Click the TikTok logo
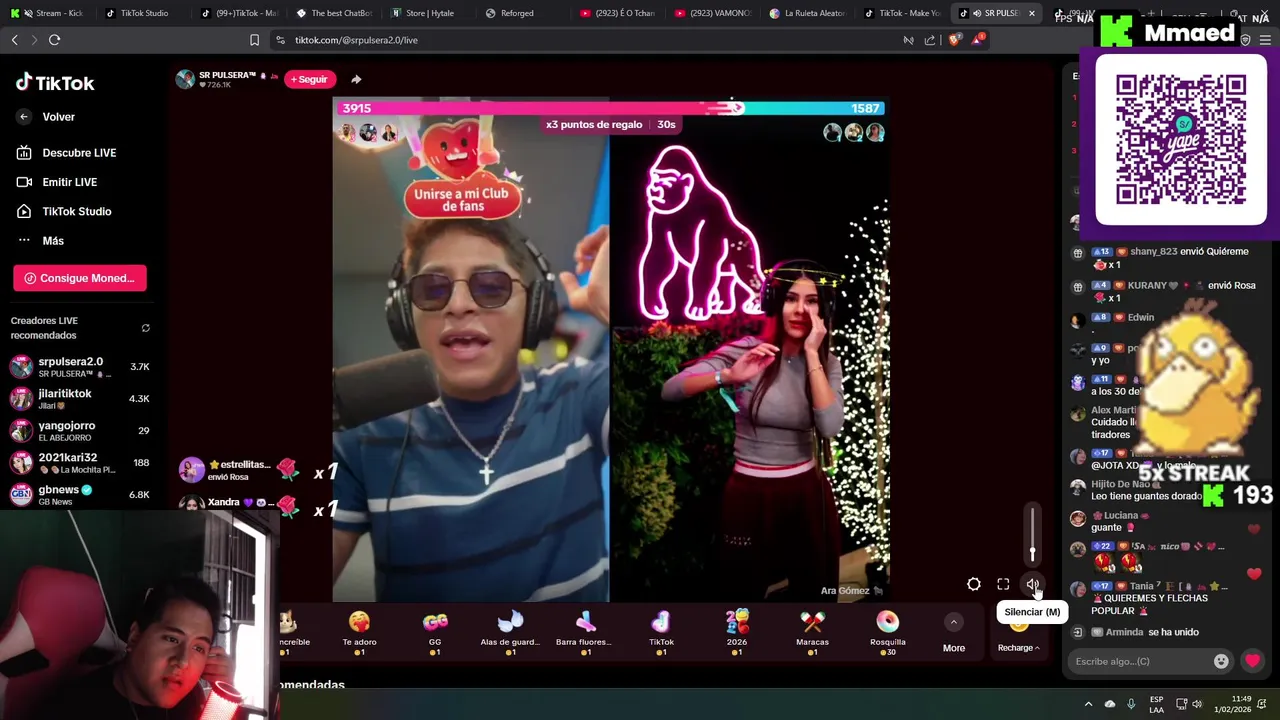 (55, 83)
